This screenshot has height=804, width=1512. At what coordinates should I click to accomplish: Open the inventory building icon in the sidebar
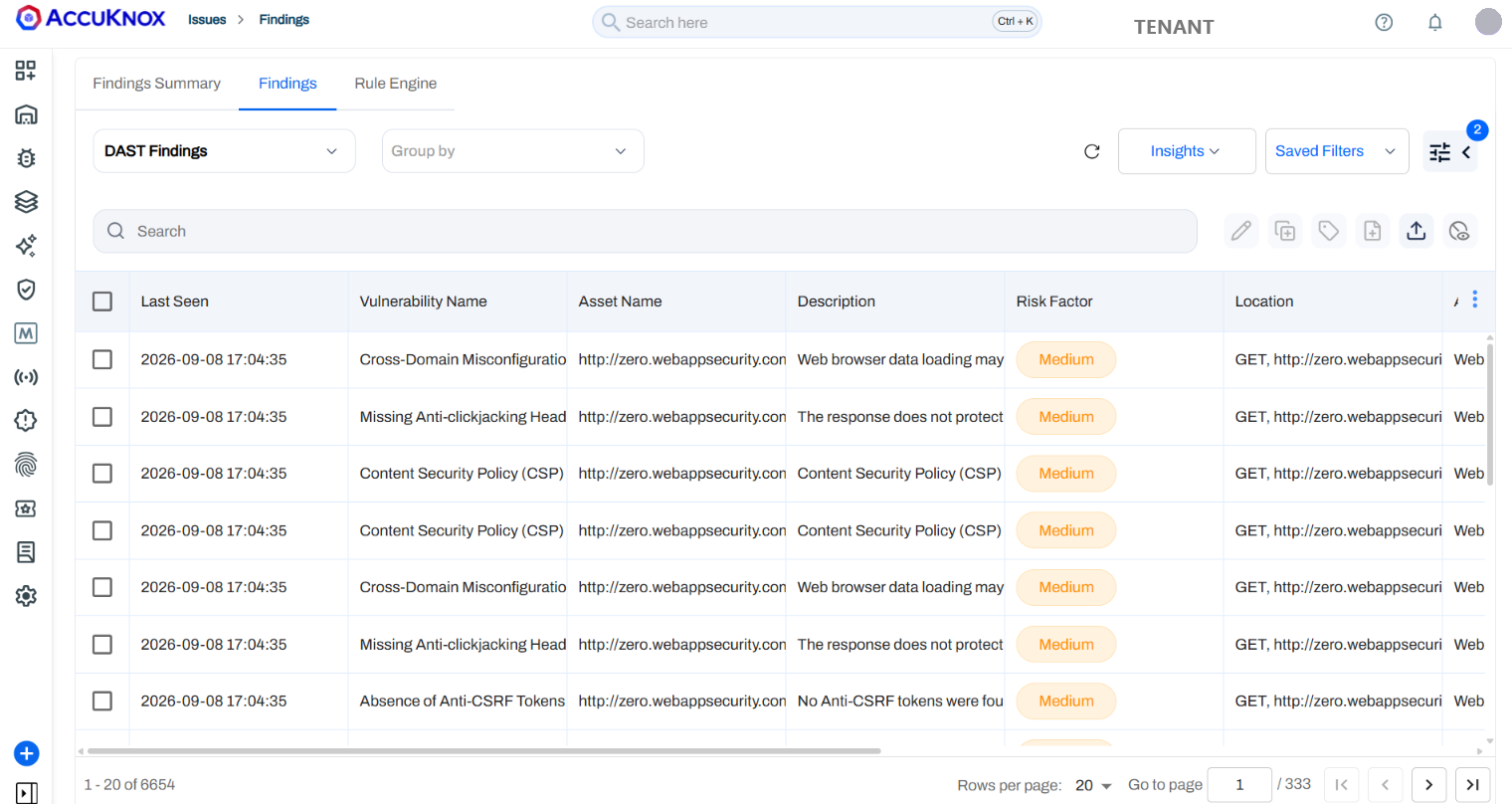26,114
